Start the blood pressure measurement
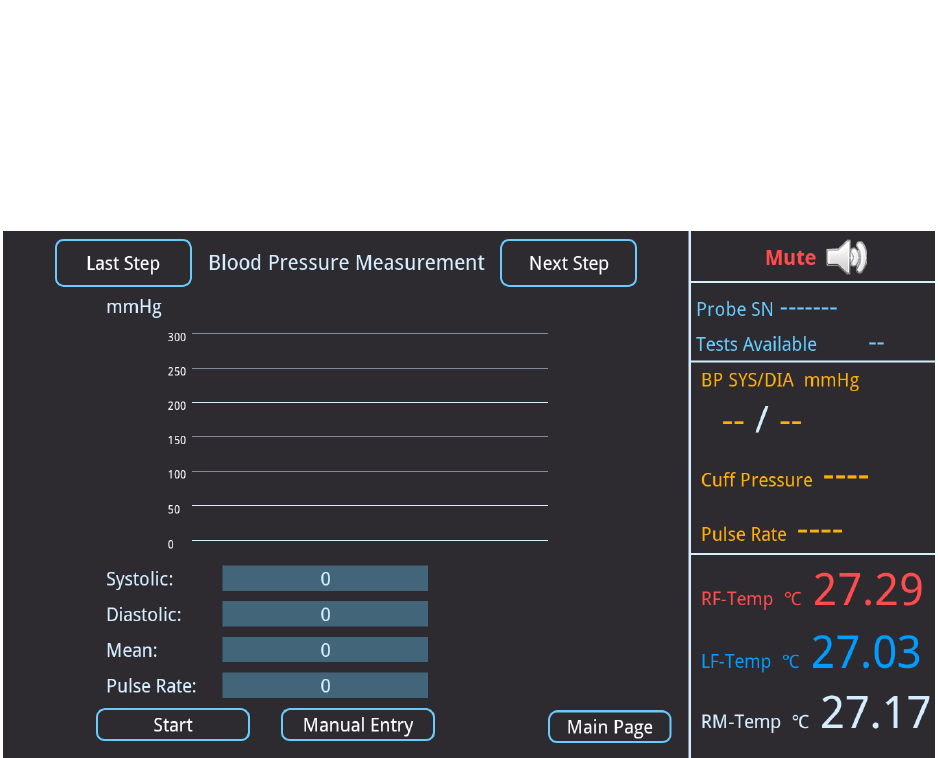This screenshot has height=758, width=938. tap(173, 724)
